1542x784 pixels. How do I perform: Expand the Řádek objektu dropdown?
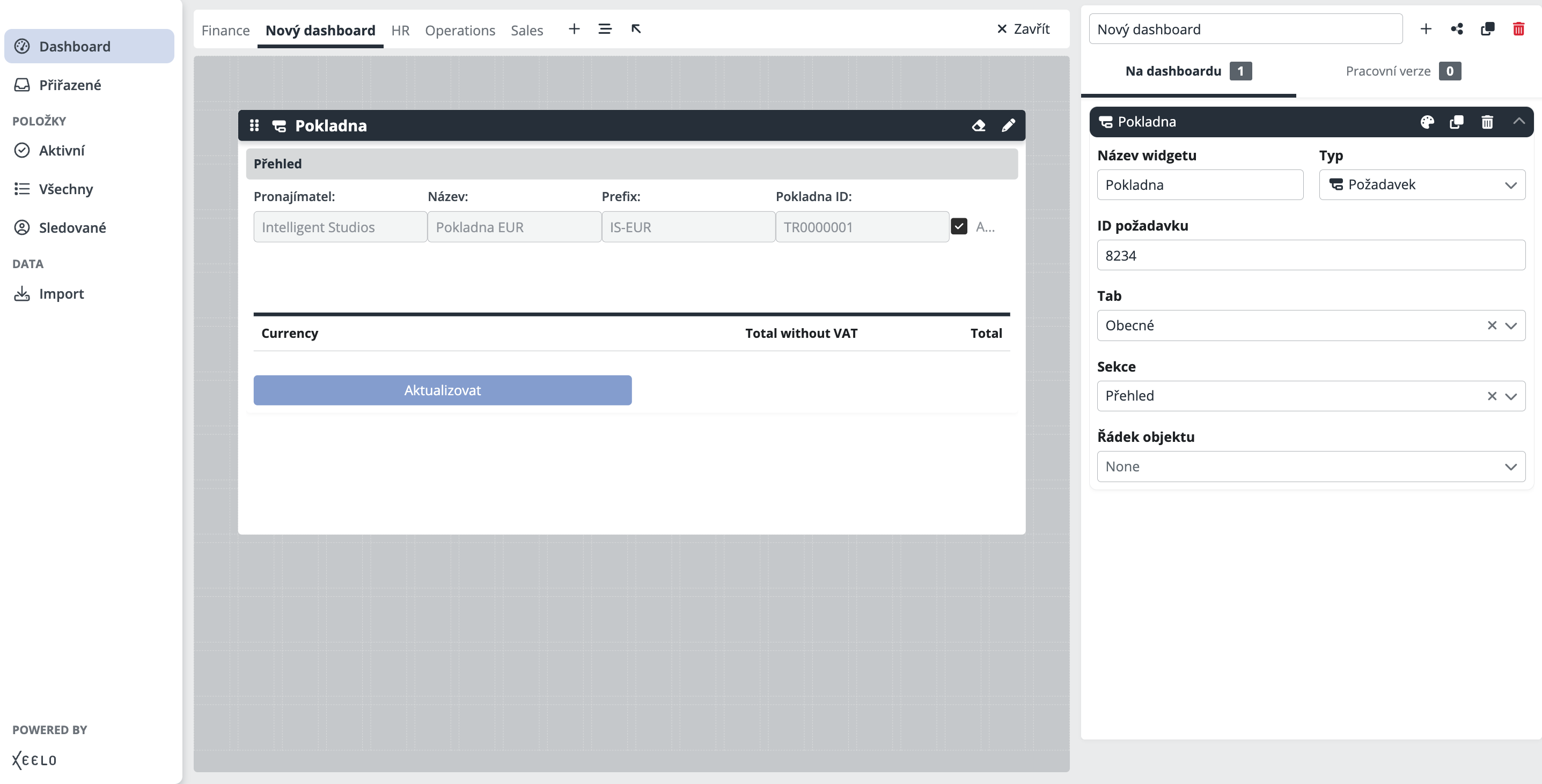[1311, 467]
